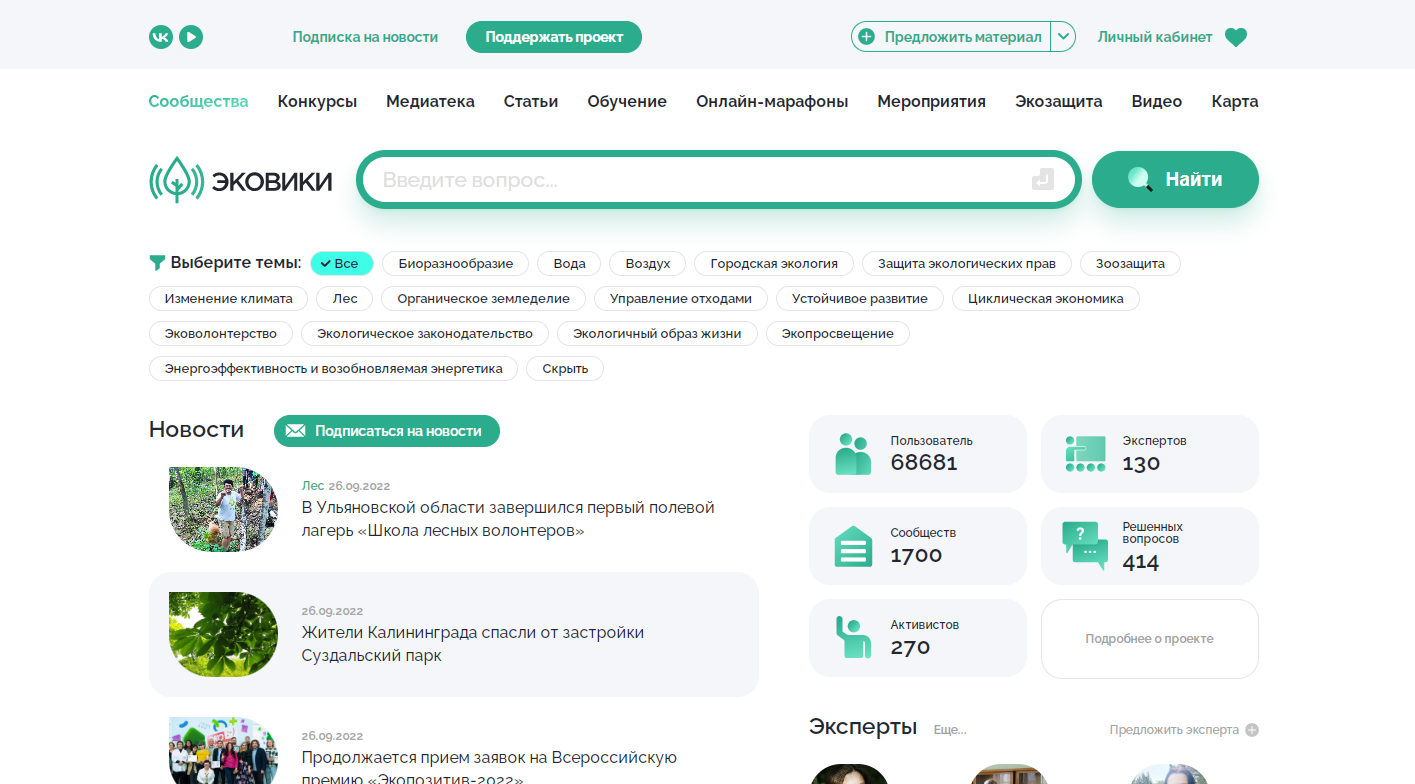Open the VK social network icon
1415x784 pixels.
tap(161, 37)
